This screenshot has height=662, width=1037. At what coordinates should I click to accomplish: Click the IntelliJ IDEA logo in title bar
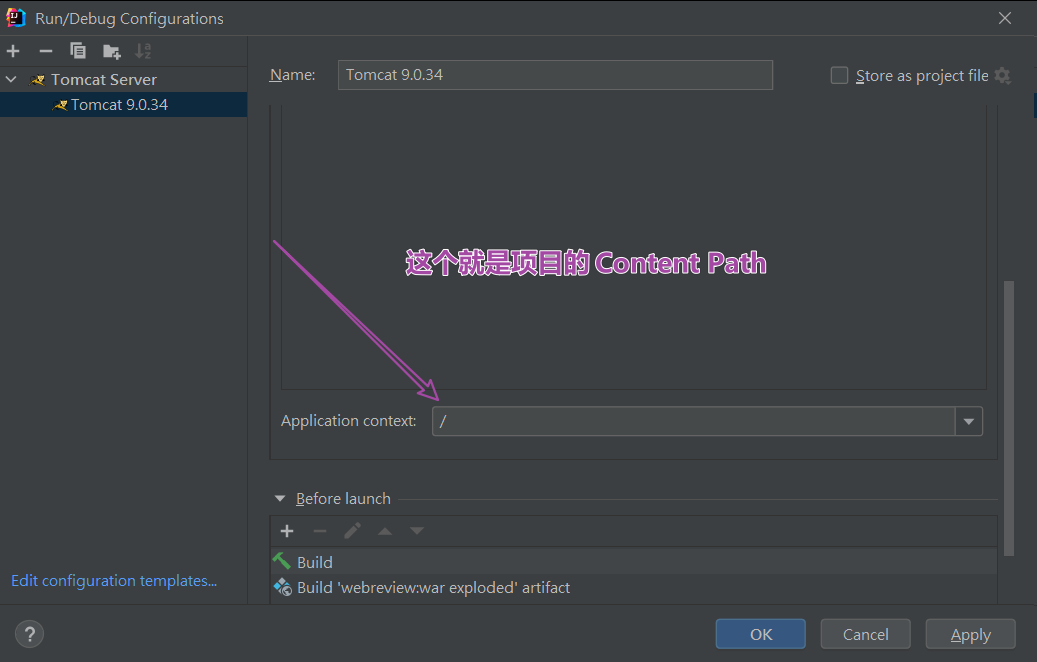[x=16, y=18]
